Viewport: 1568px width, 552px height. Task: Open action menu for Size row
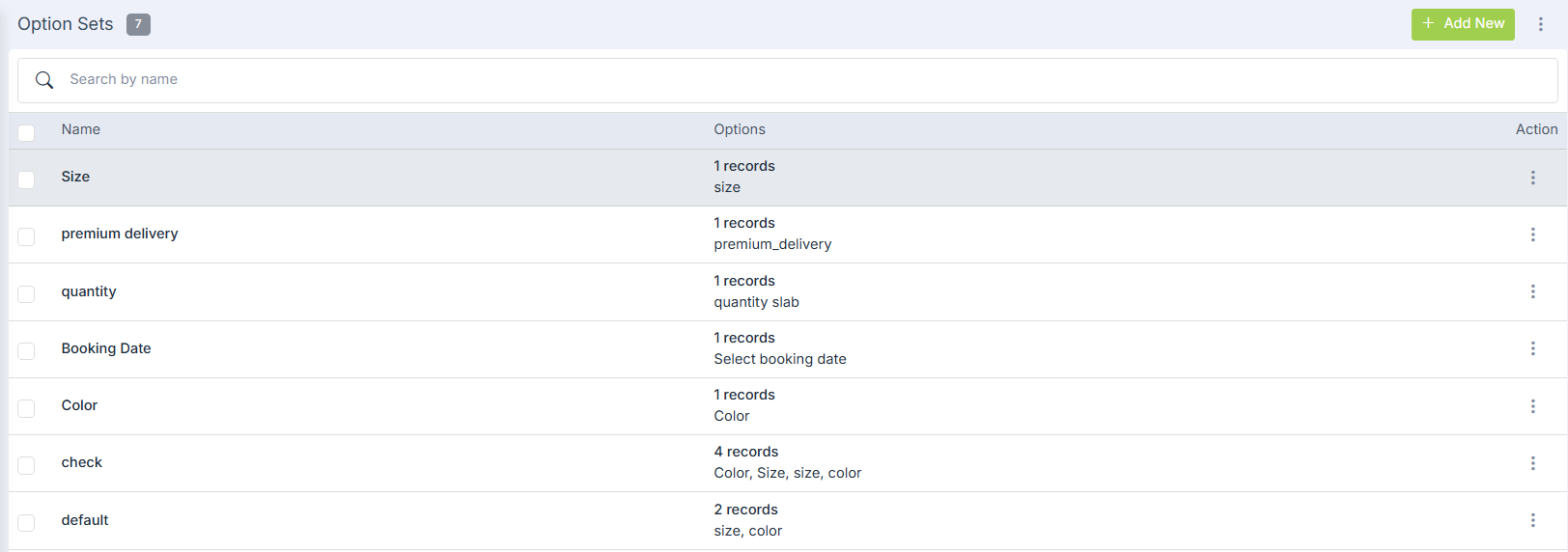pyautogui.click(x=1532, y=178)
